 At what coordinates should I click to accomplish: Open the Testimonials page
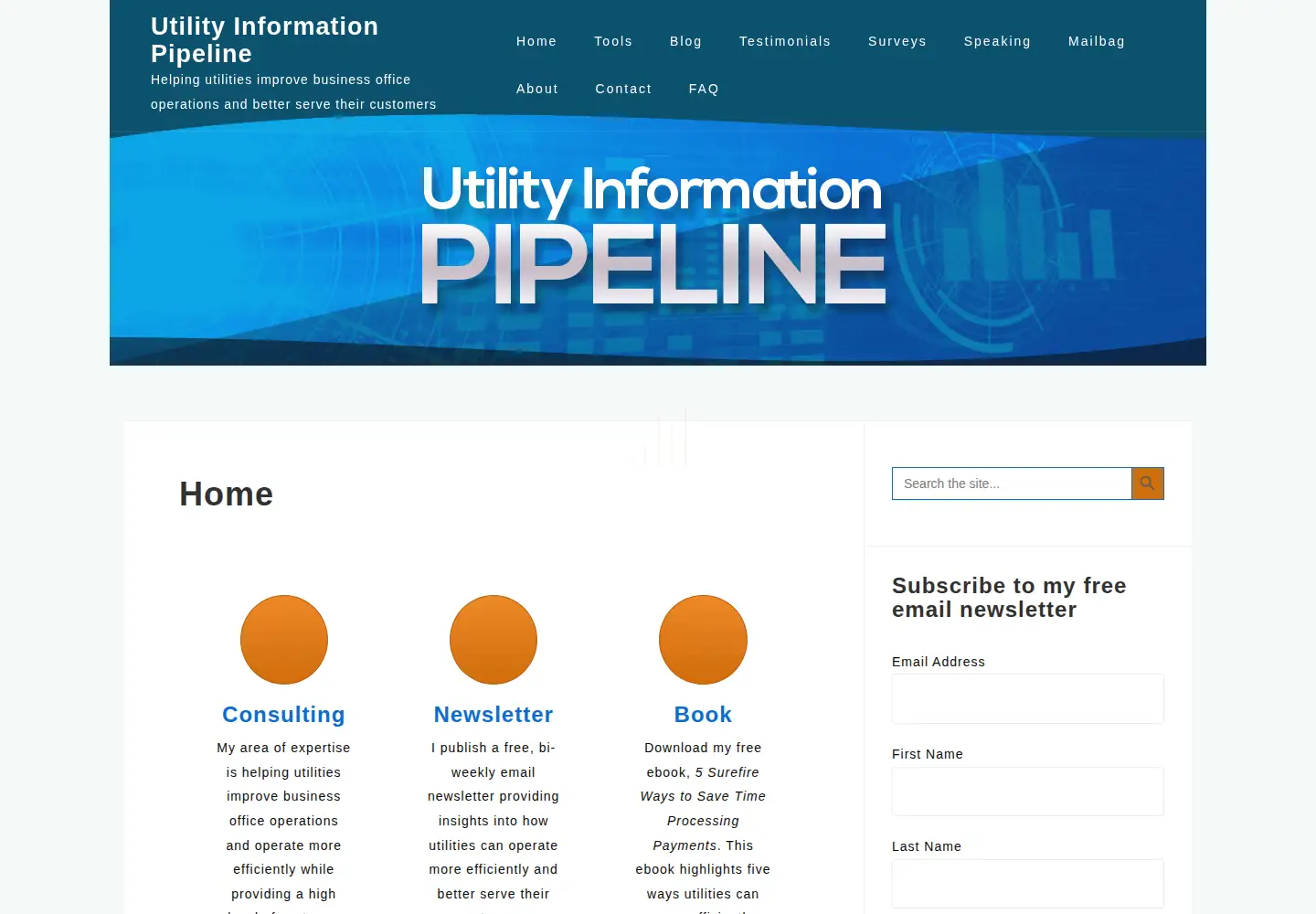point(785,41)
